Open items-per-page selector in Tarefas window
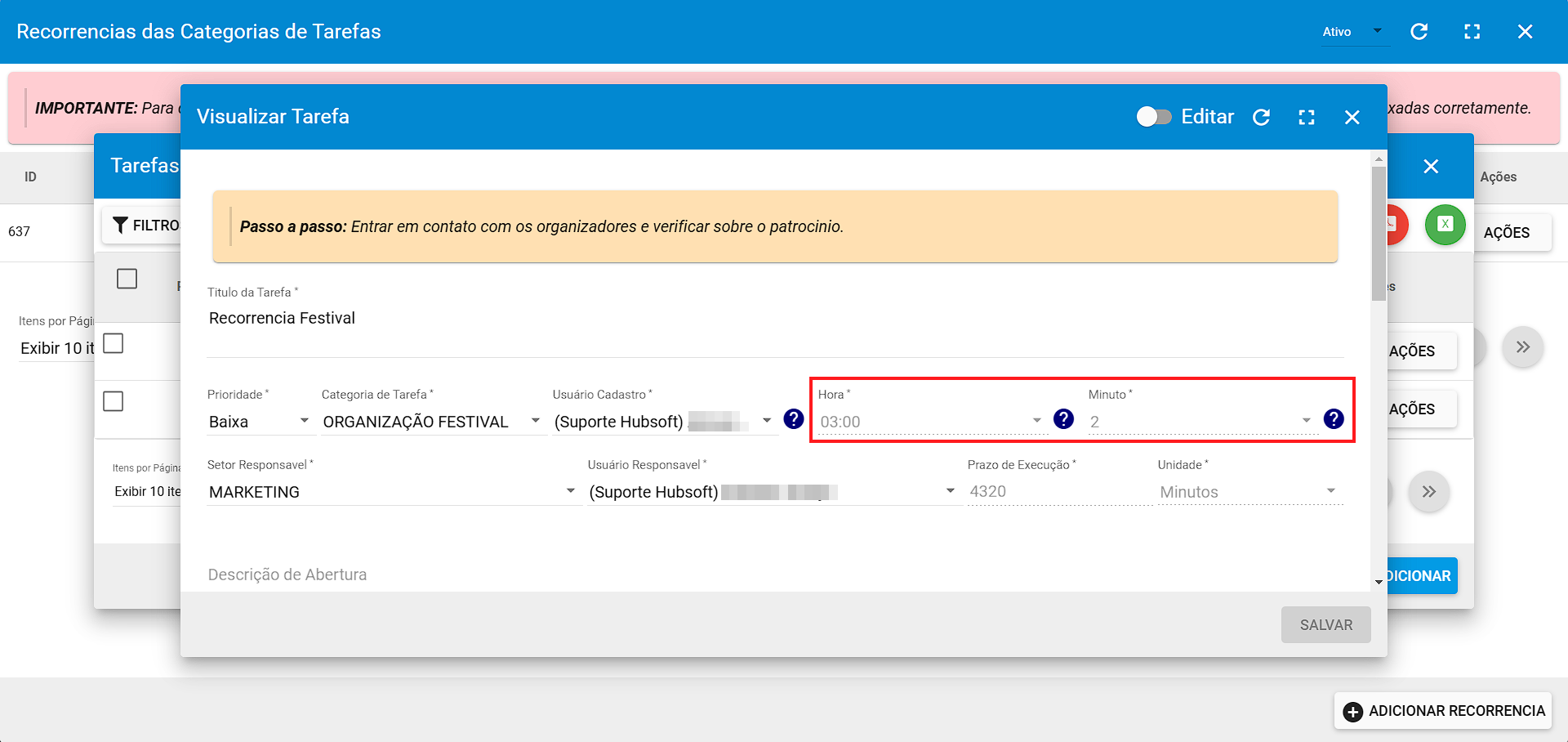The image size is (1568, 742). [147, 492]
